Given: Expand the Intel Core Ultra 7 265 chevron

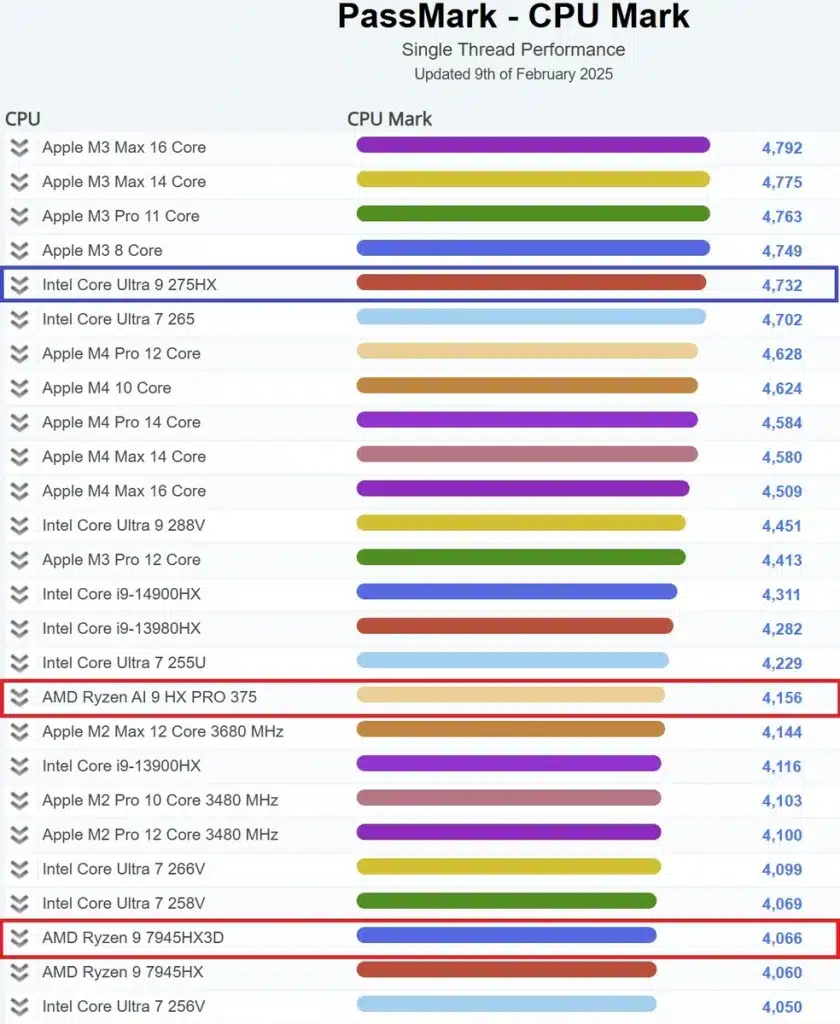Looking at the screenshot, I should coord(20,319).
